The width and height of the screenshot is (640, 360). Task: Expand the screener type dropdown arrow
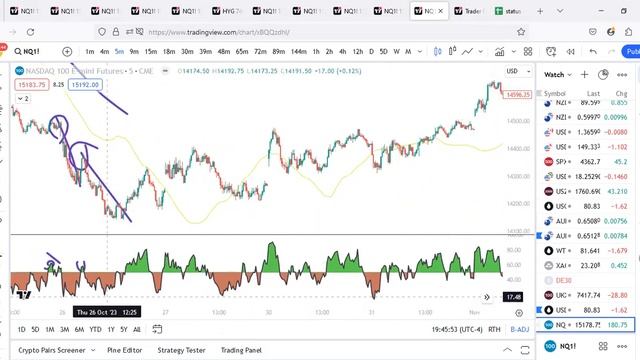click(93, 350)
